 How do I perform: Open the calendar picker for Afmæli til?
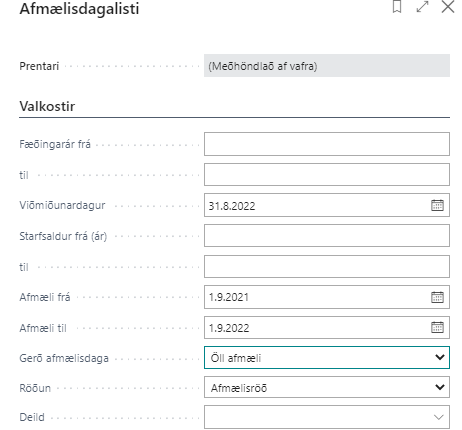[x=437, y=327]
